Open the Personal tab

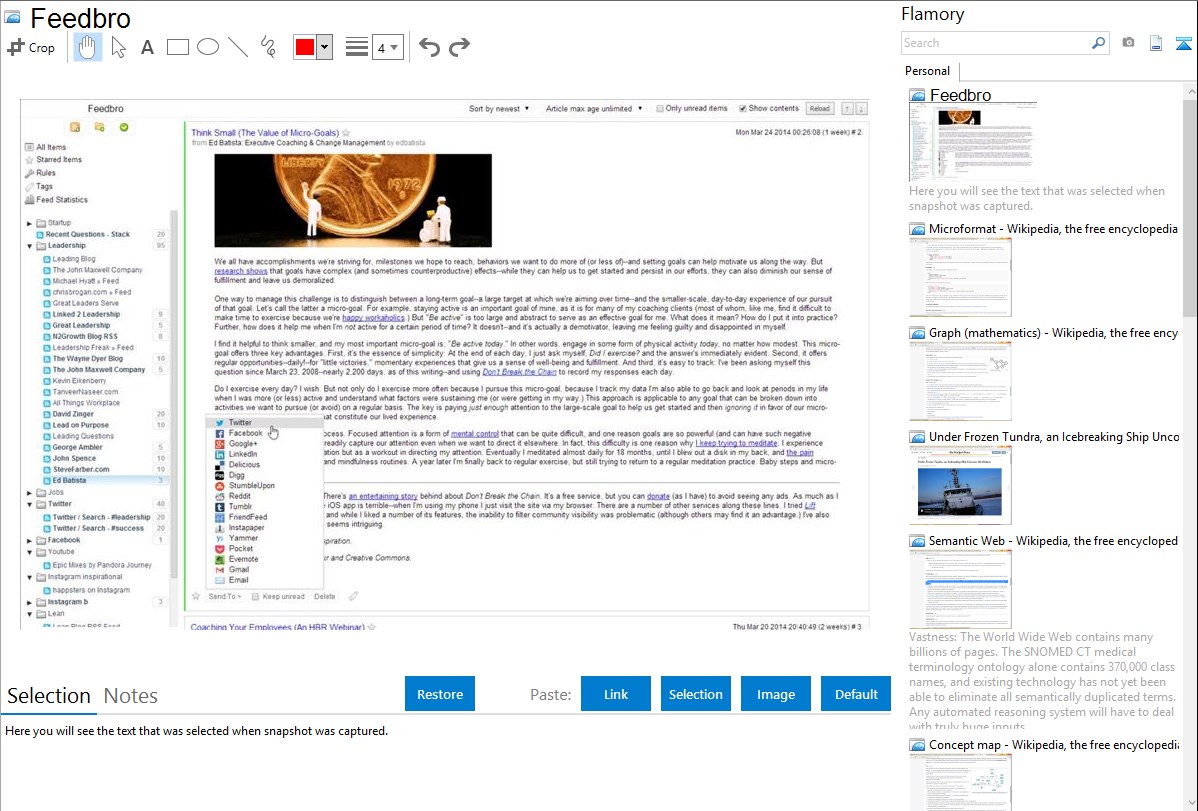(927, 71)
